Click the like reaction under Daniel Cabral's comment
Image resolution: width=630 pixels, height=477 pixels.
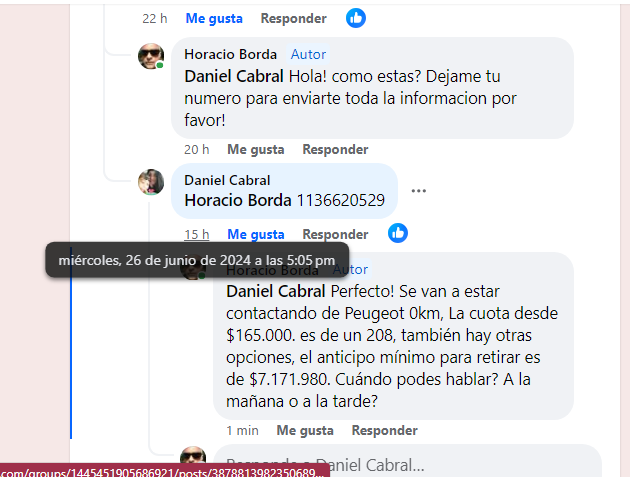398,233
